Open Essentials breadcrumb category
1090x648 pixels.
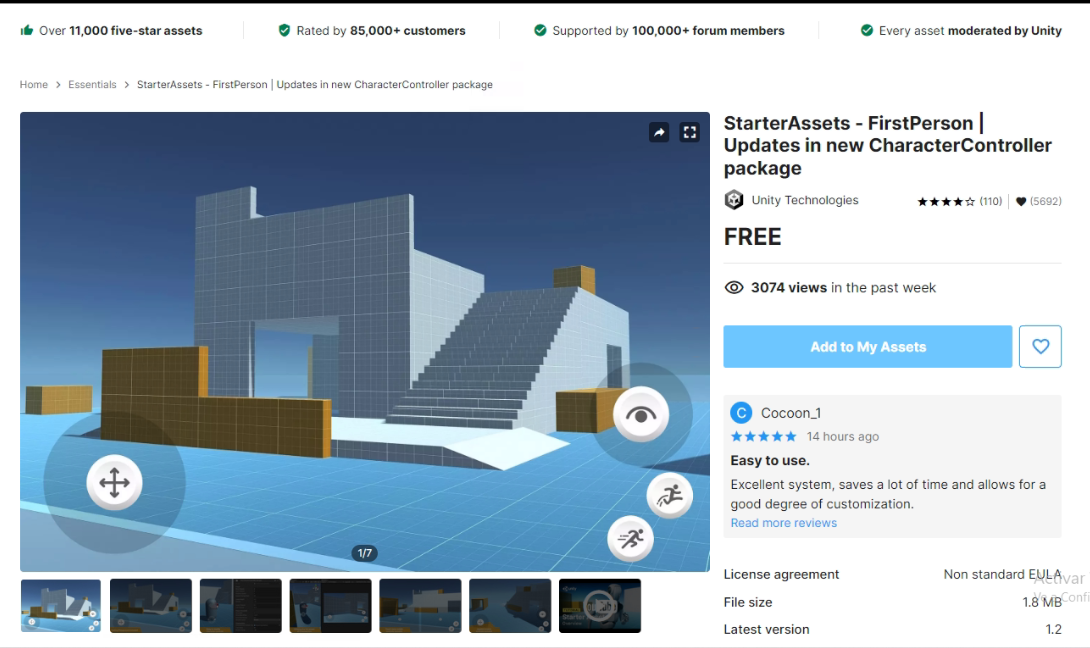92,84
